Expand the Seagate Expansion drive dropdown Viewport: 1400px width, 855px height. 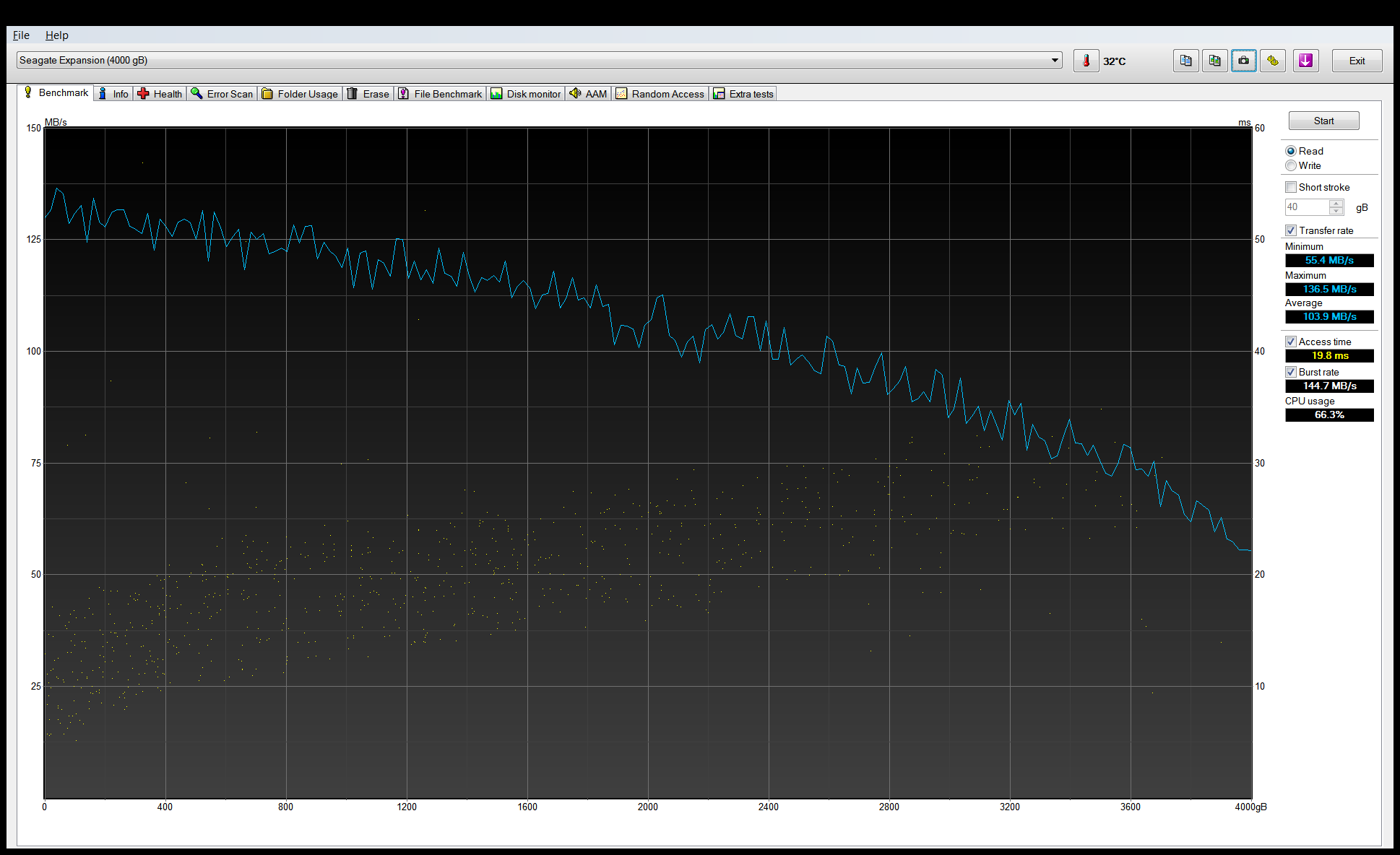[1055, 61]
